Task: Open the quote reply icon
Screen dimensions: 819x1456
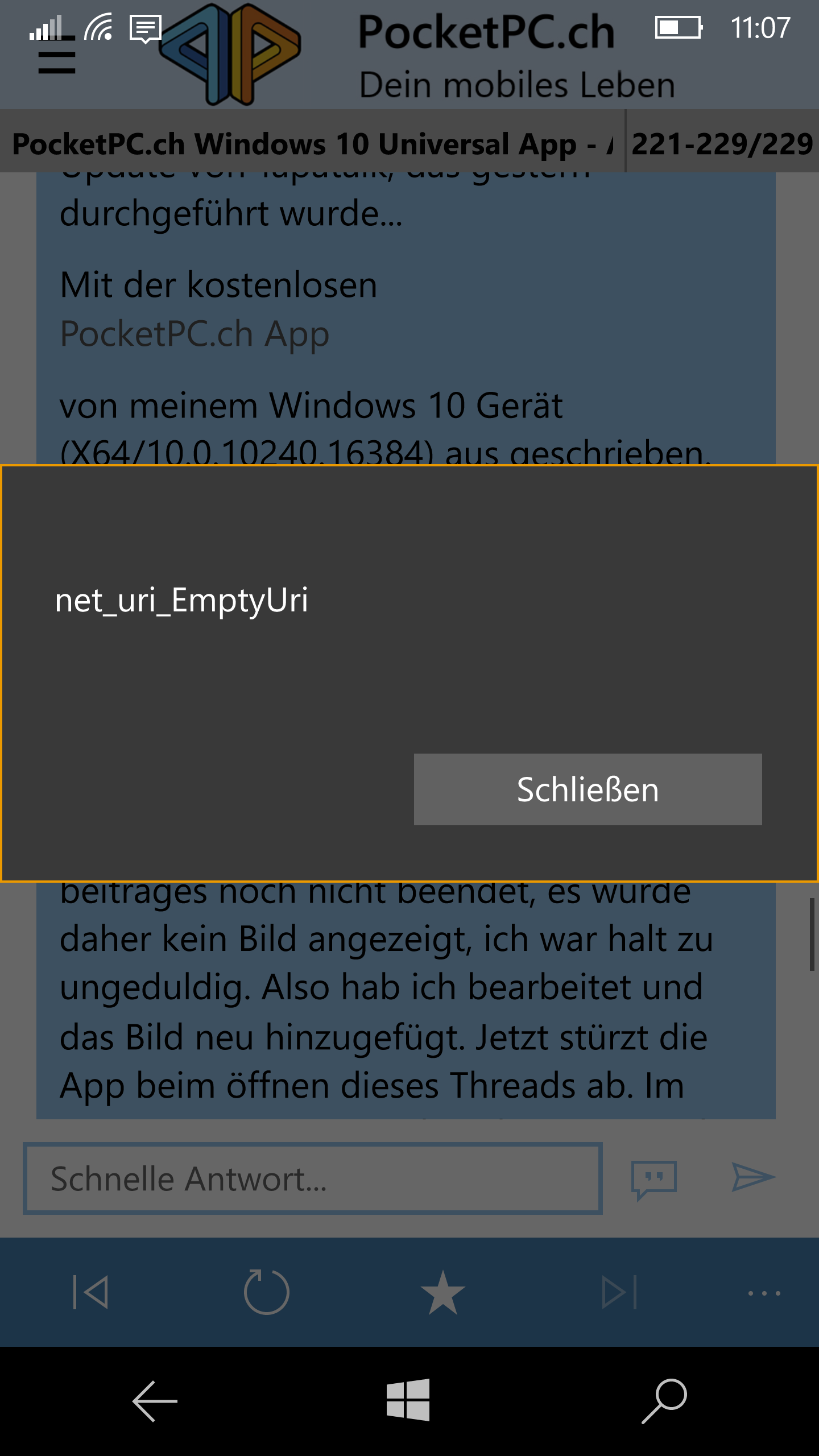Action: (x=654, y=1180)
